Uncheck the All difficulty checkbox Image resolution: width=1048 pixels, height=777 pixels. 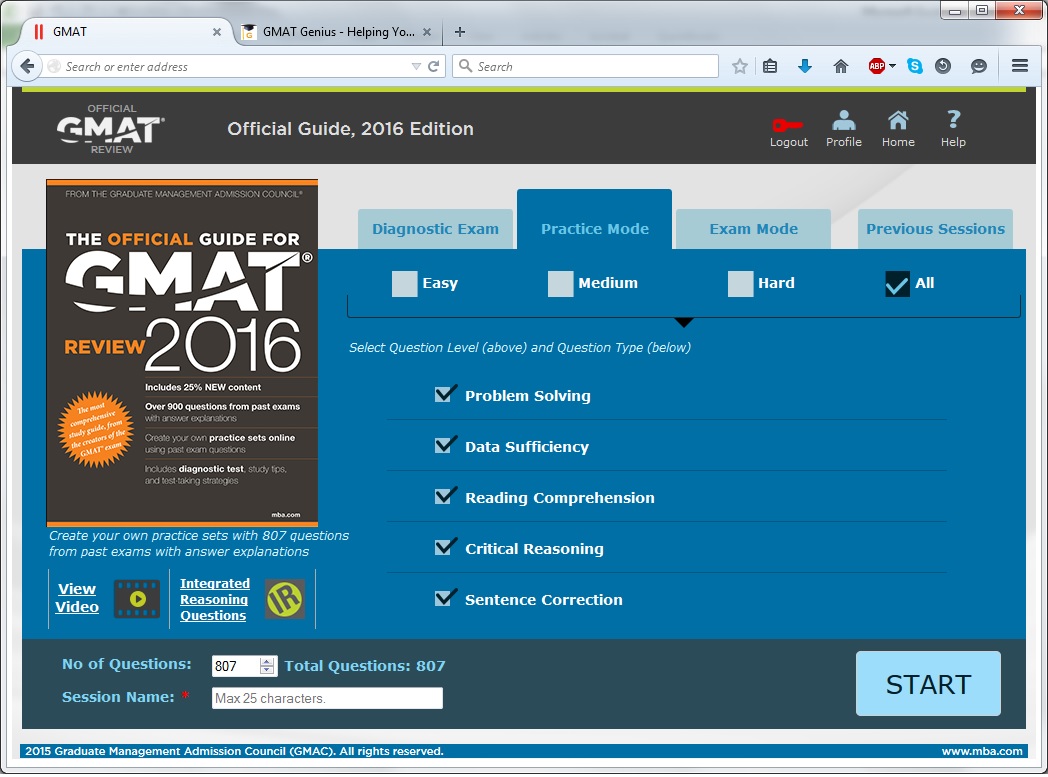[x=897, y=284]
